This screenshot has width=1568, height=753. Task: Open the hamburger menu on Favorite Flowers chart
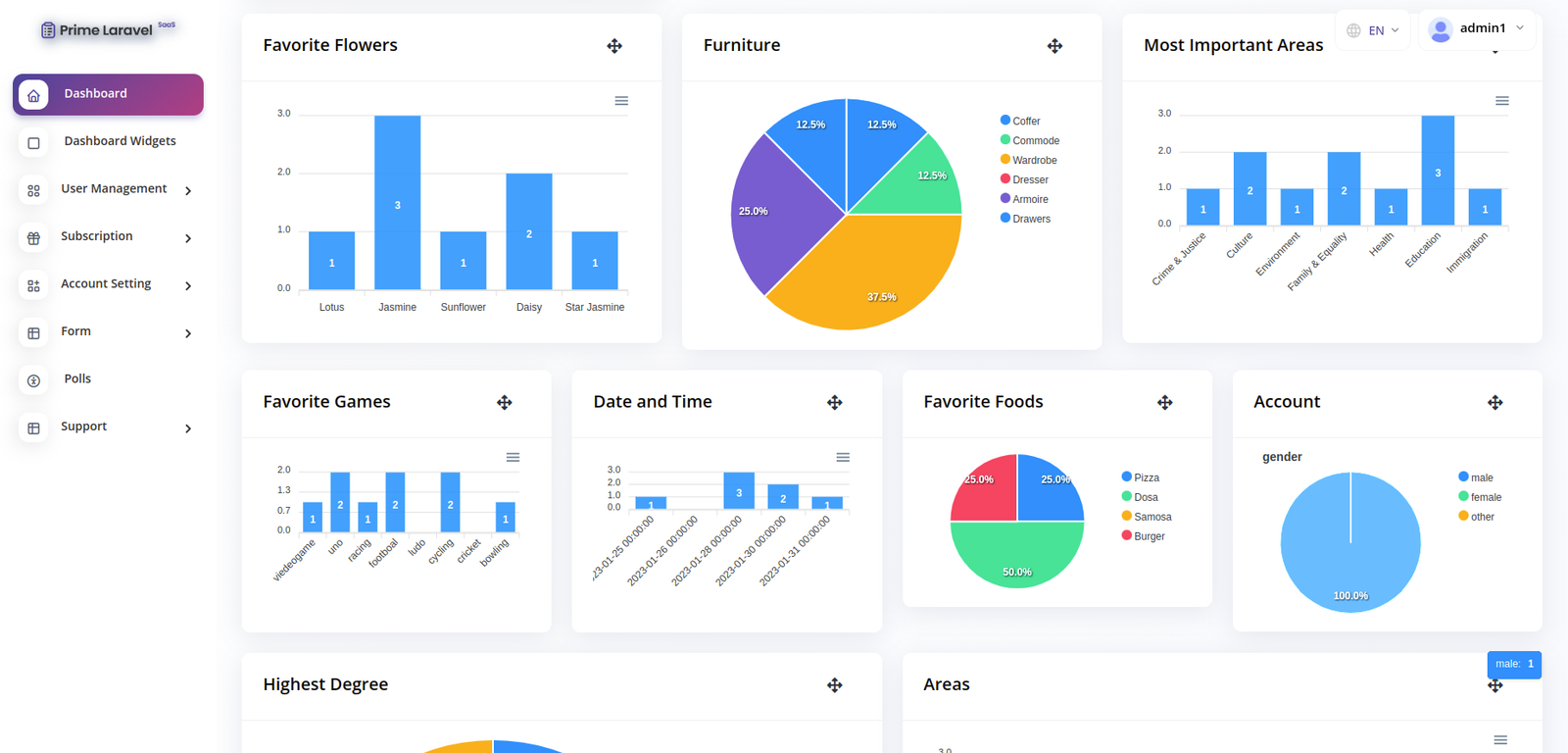pos(621,101)
